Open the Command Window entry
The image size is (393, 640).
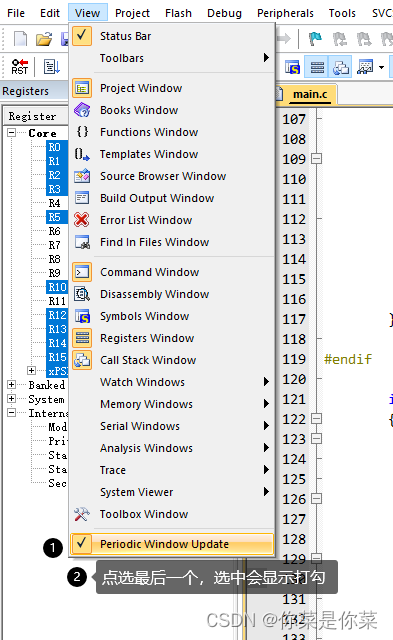point(172,272)
